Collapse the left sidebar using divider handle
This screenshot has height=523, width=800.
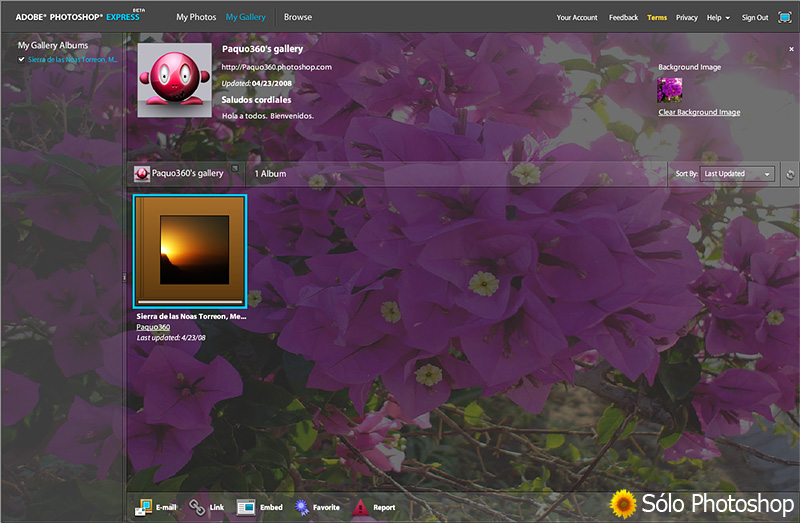tap(124, 277)
